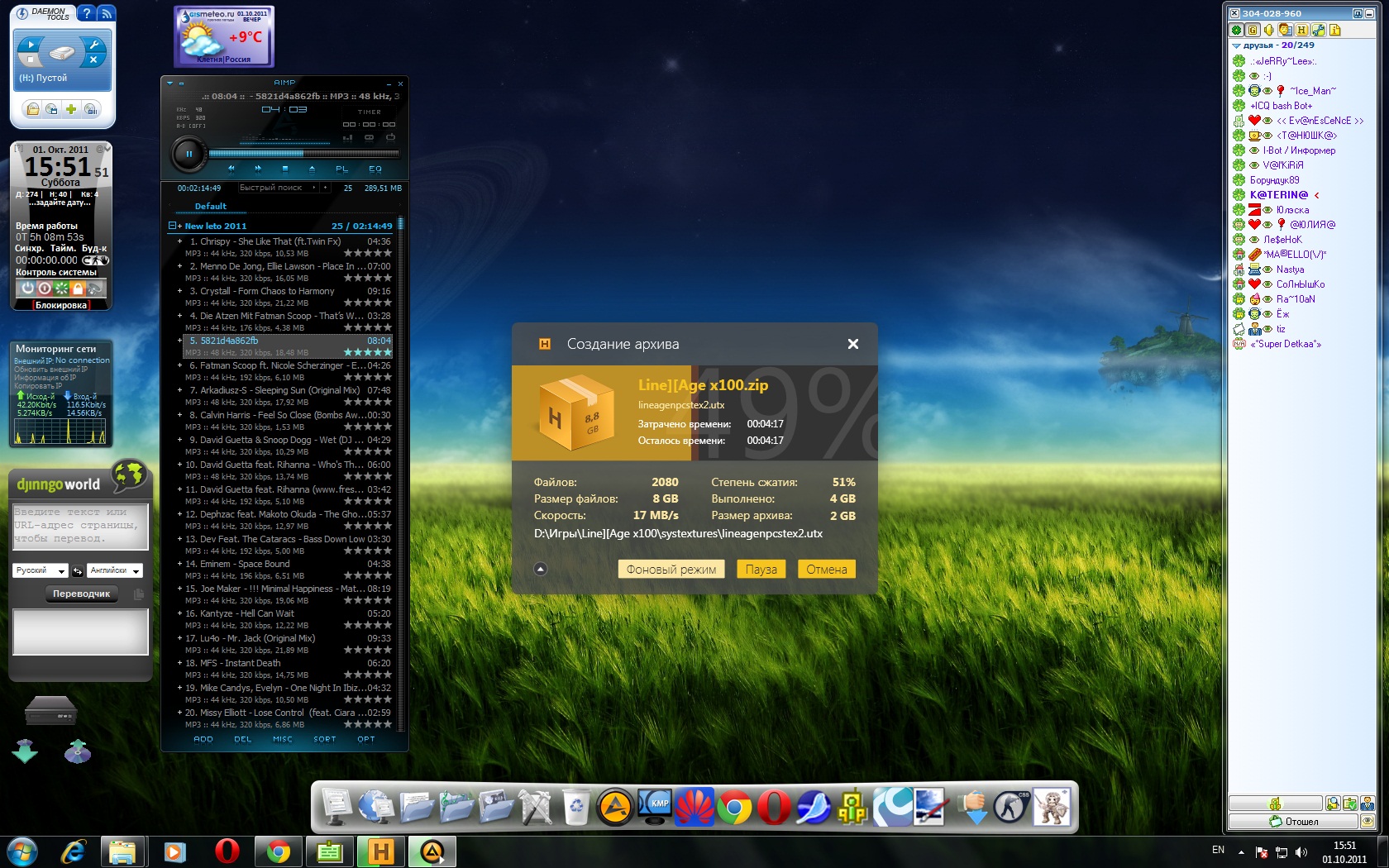
Task: Click the green plus icon in Daemon Tools
Action: pos(71,109)
